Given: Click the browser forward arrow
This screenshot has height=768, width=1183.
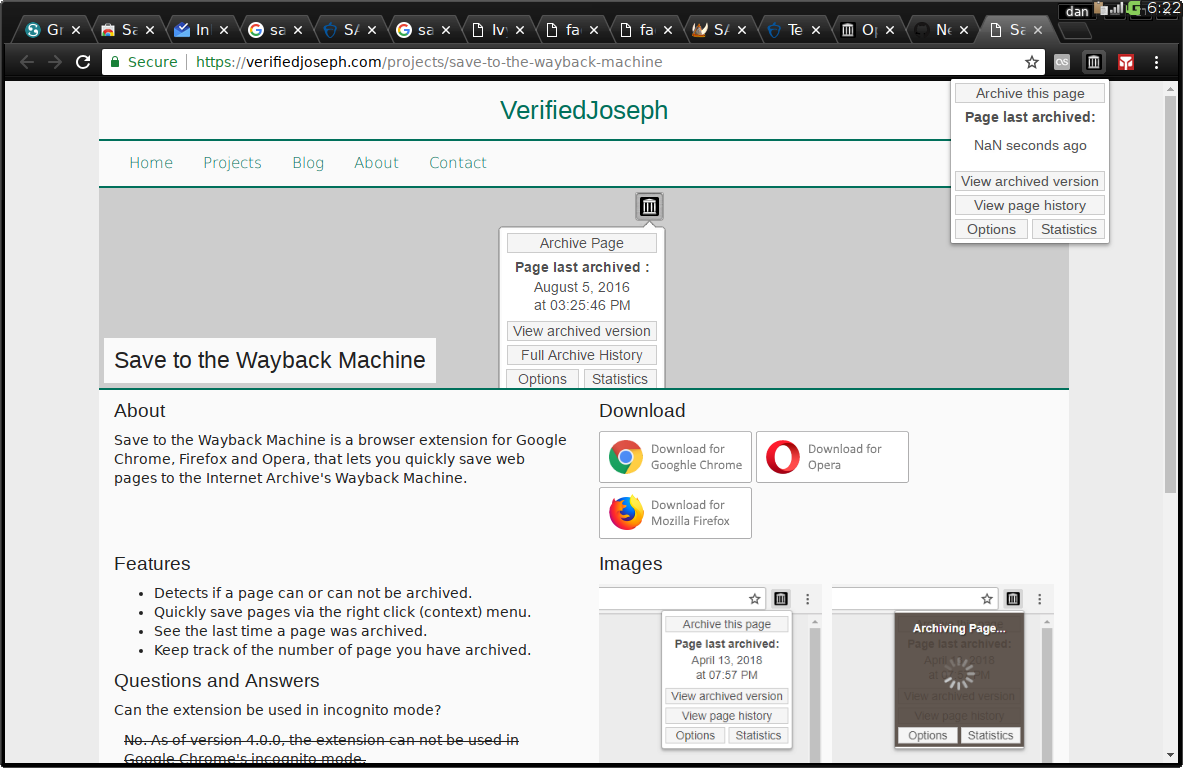Looking at the screenshot, I should tap(55, 62).
